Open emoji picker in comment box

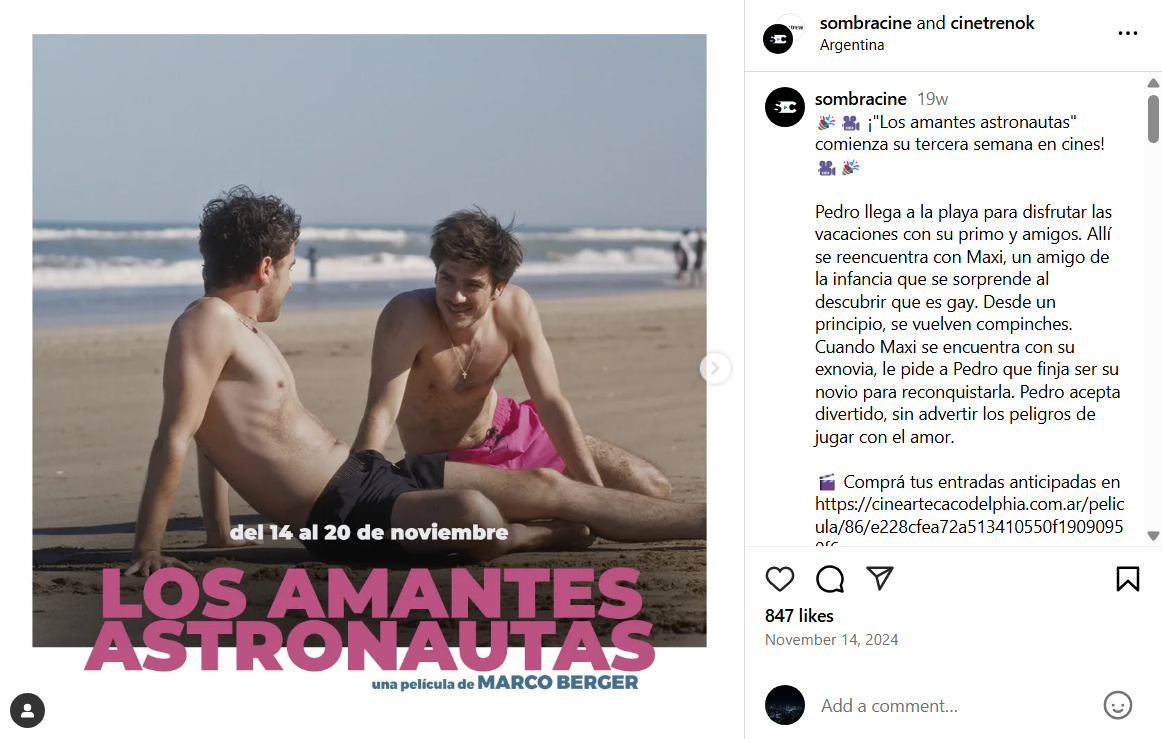pos(1118,705)
